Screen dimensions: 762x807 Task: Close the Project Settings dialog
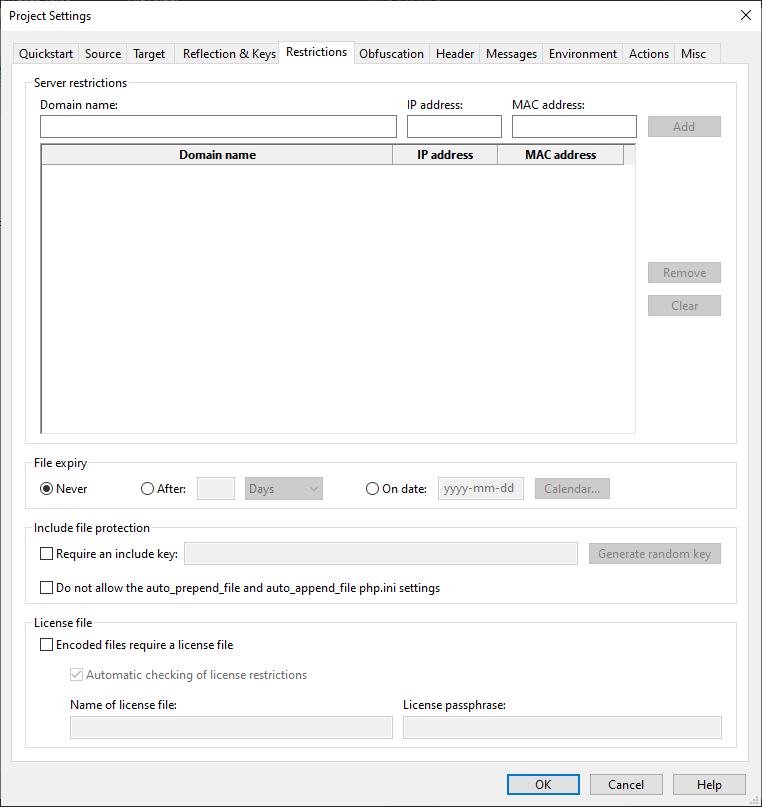pyautogui.click(x=745, y=15)
